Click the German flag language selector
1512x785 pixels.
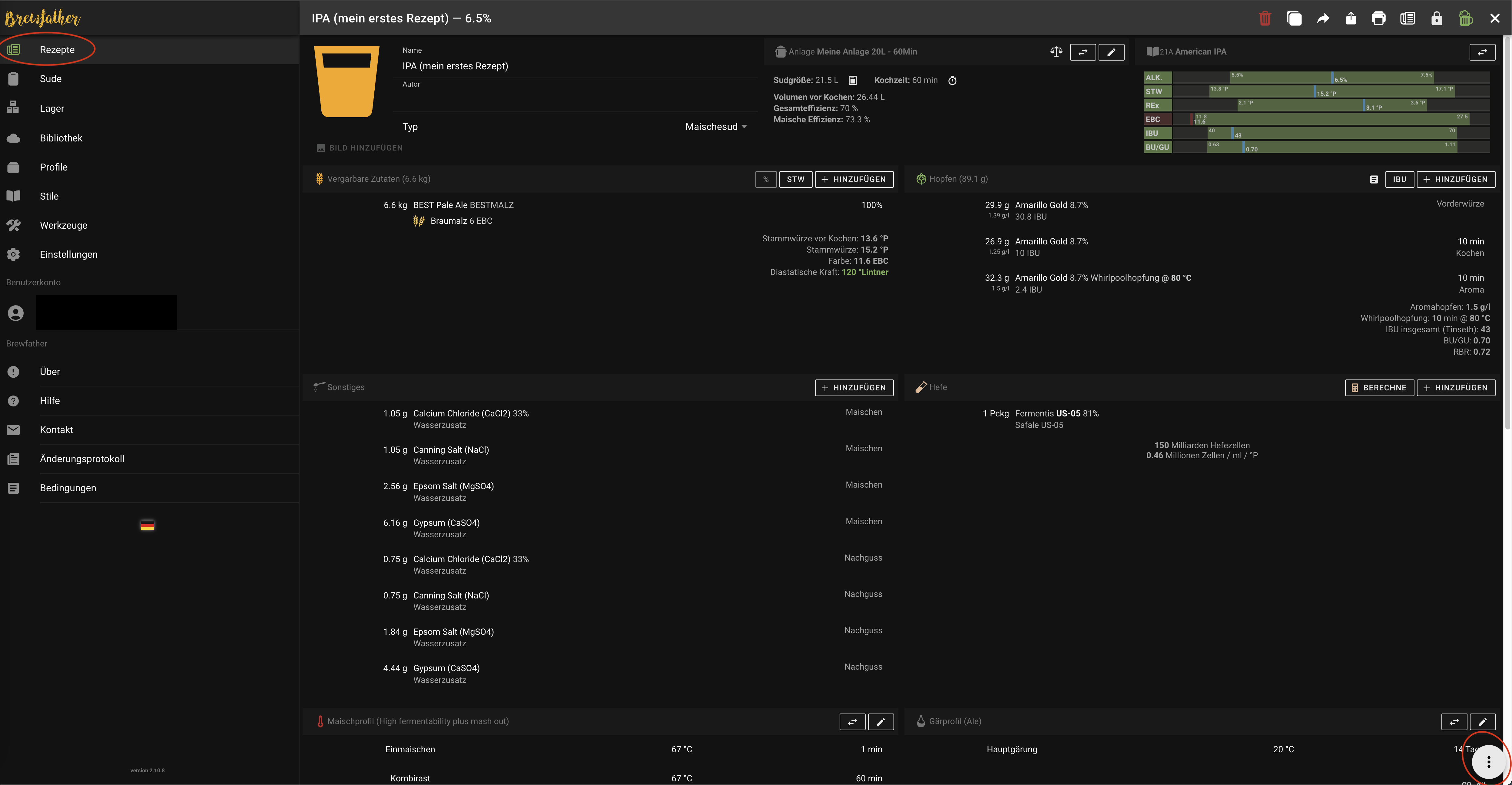[x=147, y=525]
